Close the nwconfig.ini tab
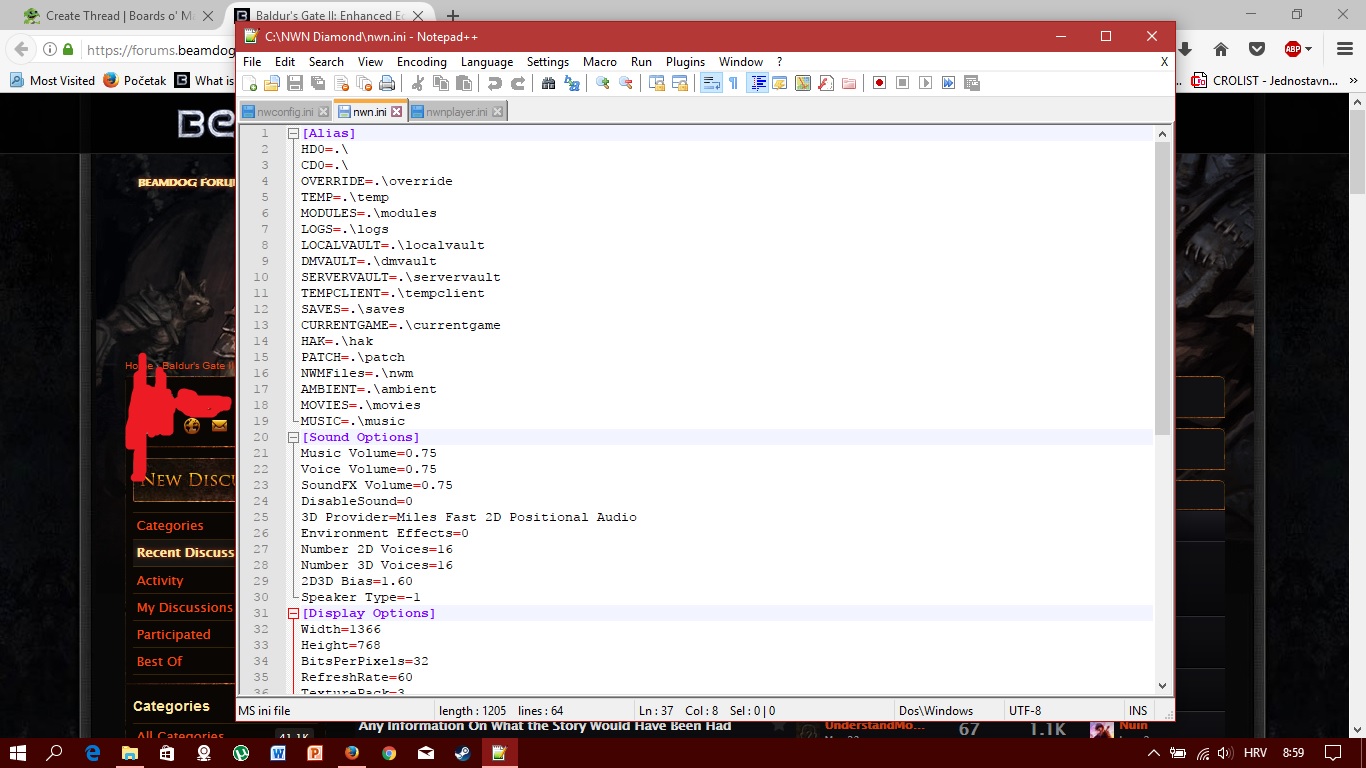Image resolution: width=1366 pixels, height=768 pixels. tap(321, 112)
